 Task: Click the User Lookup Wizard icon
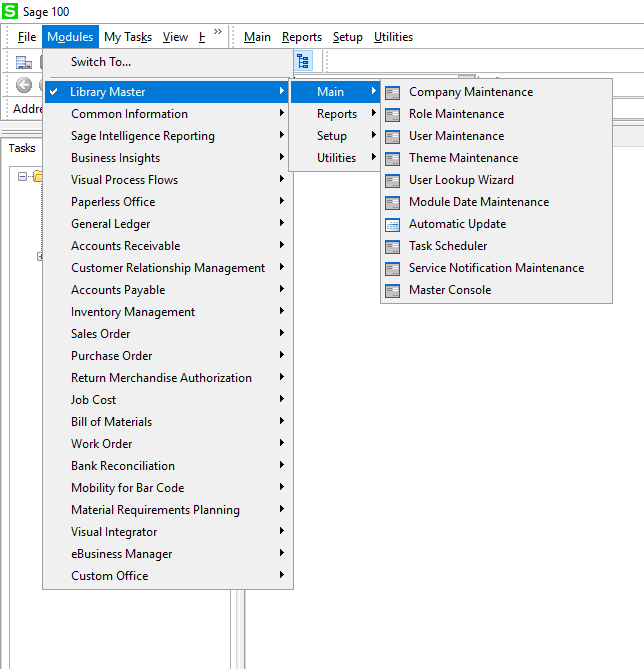(392, 180)
